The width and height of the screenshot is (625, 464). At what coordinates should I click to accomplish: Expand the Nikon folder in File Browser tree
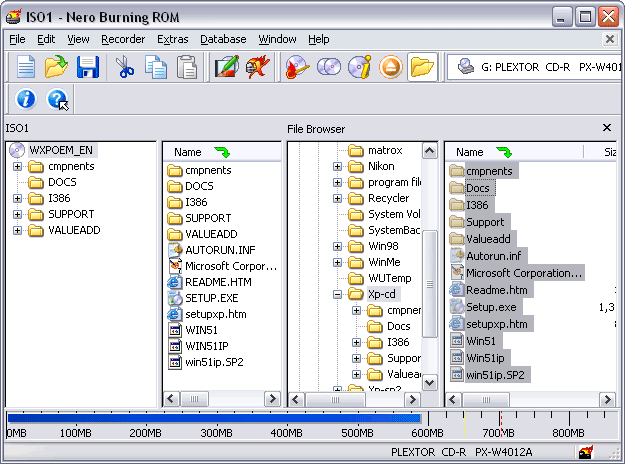pyautogui.click(x=337, y=166)
